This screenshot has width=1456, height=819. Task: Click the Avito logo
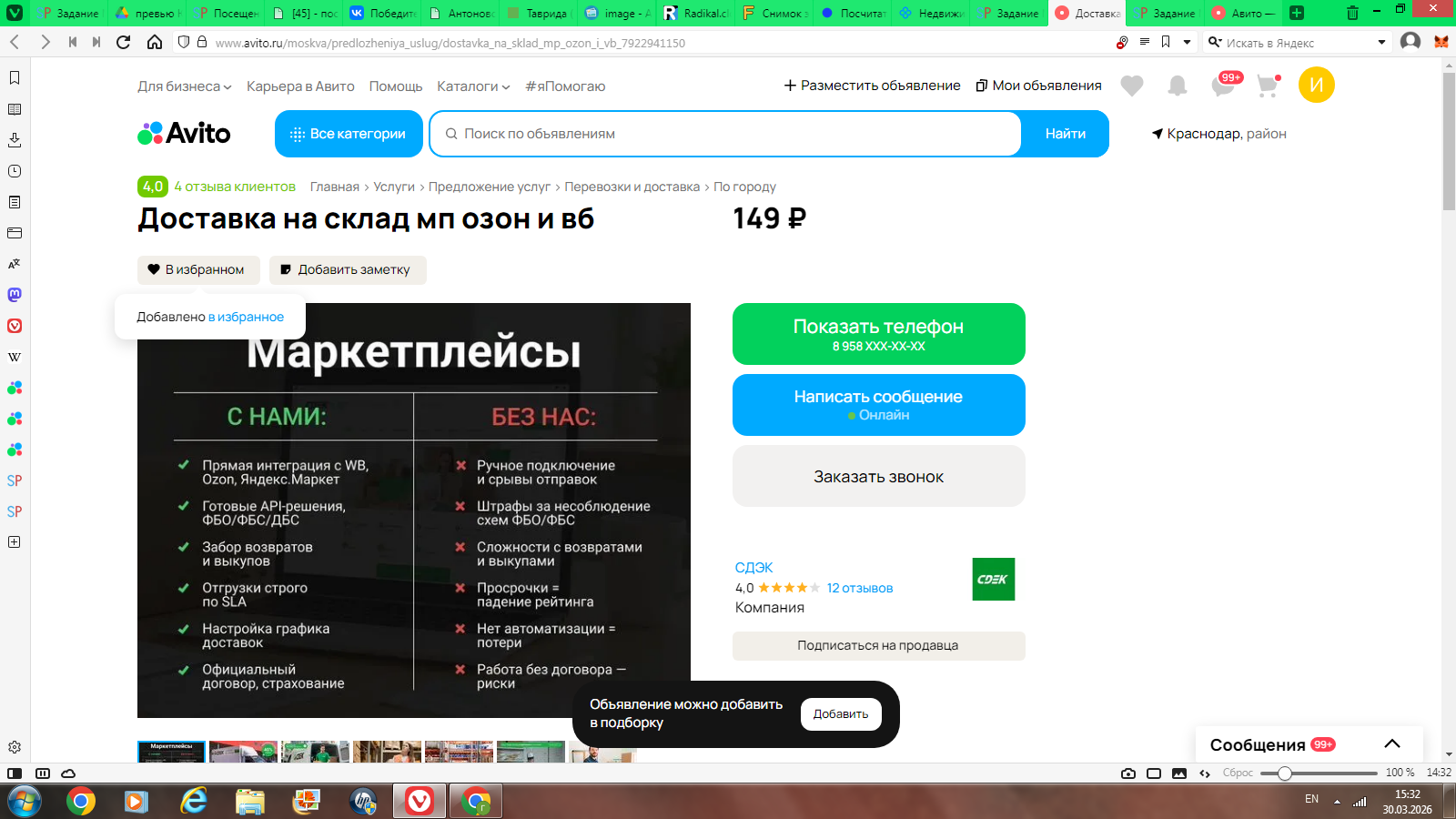pos(184,134)
